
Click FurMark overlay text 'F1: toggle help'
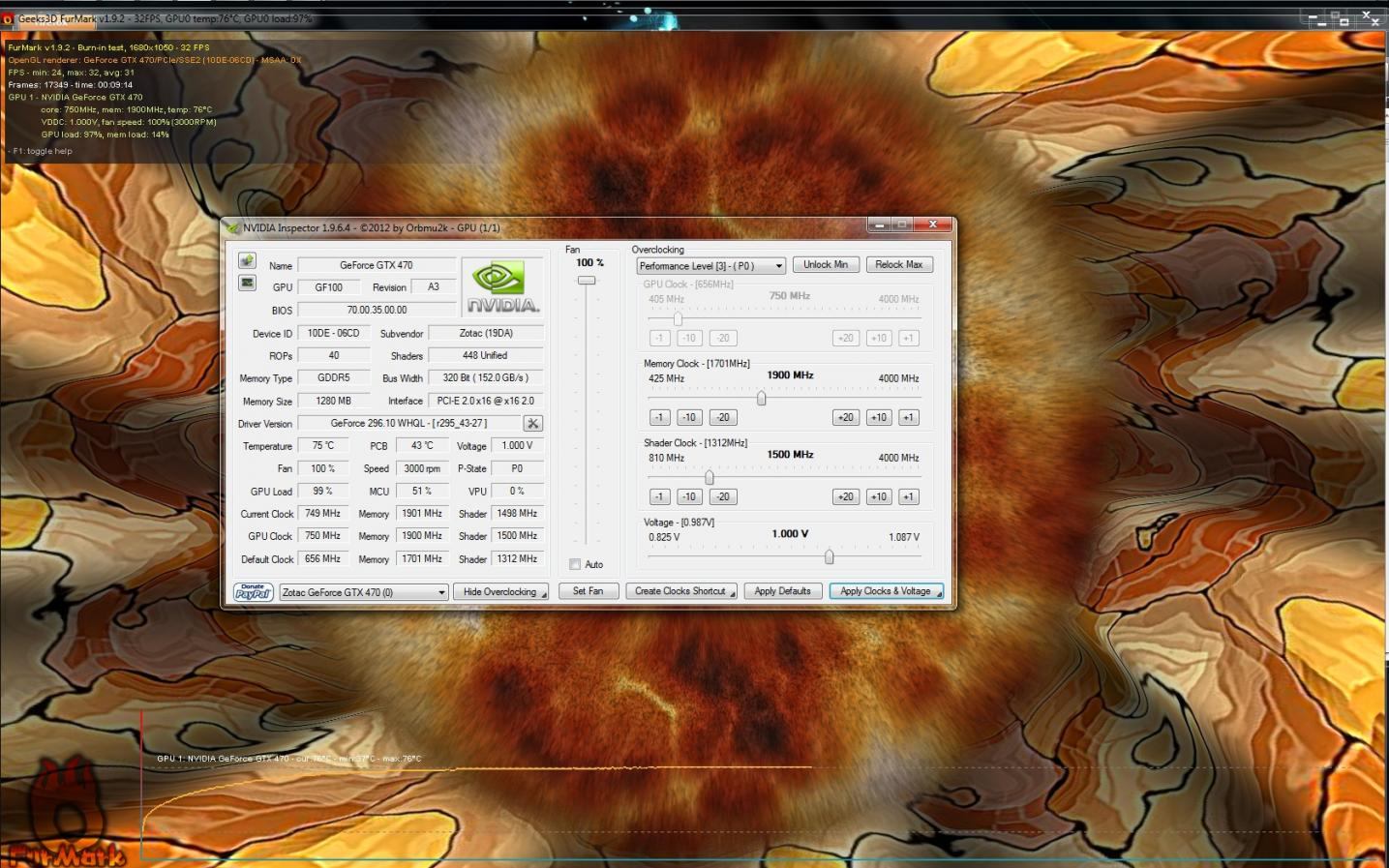coord(43,151)
